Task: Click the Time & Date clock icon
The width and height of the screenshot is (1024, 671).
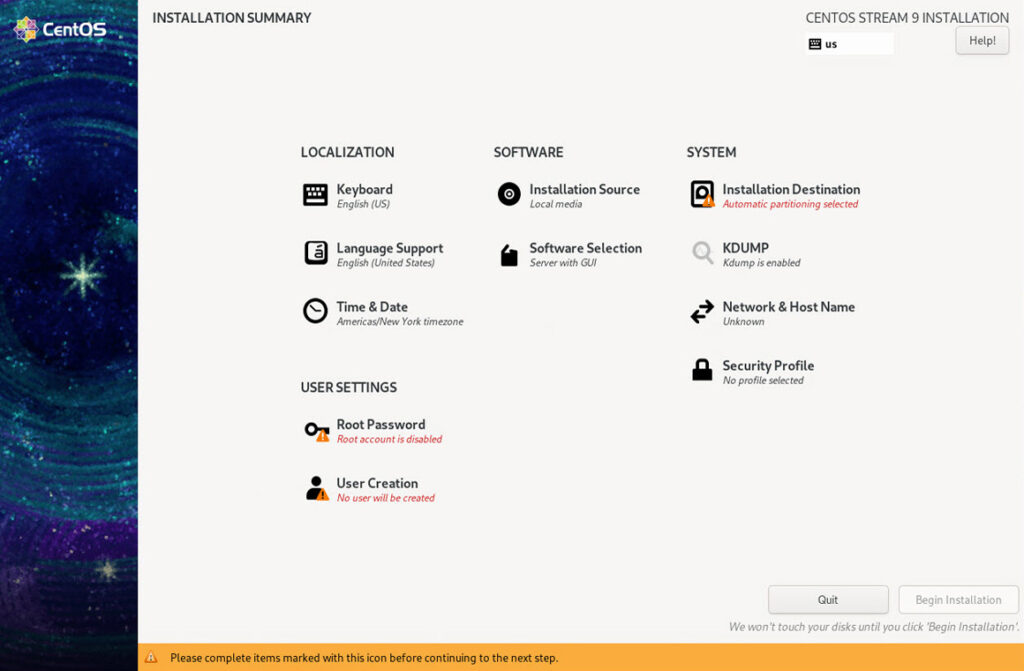Action: pyautogui.click(x=315, y=311)
